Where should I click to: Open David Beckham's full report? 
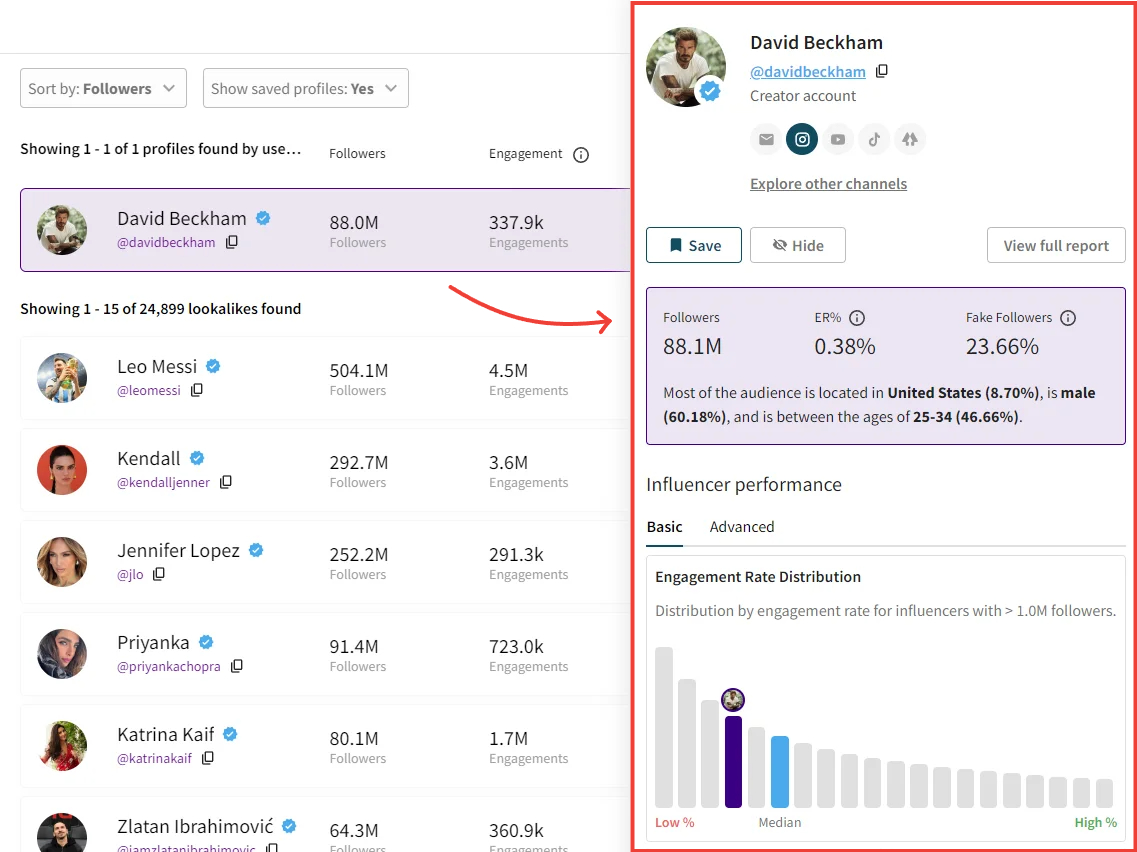(1056, 245)
